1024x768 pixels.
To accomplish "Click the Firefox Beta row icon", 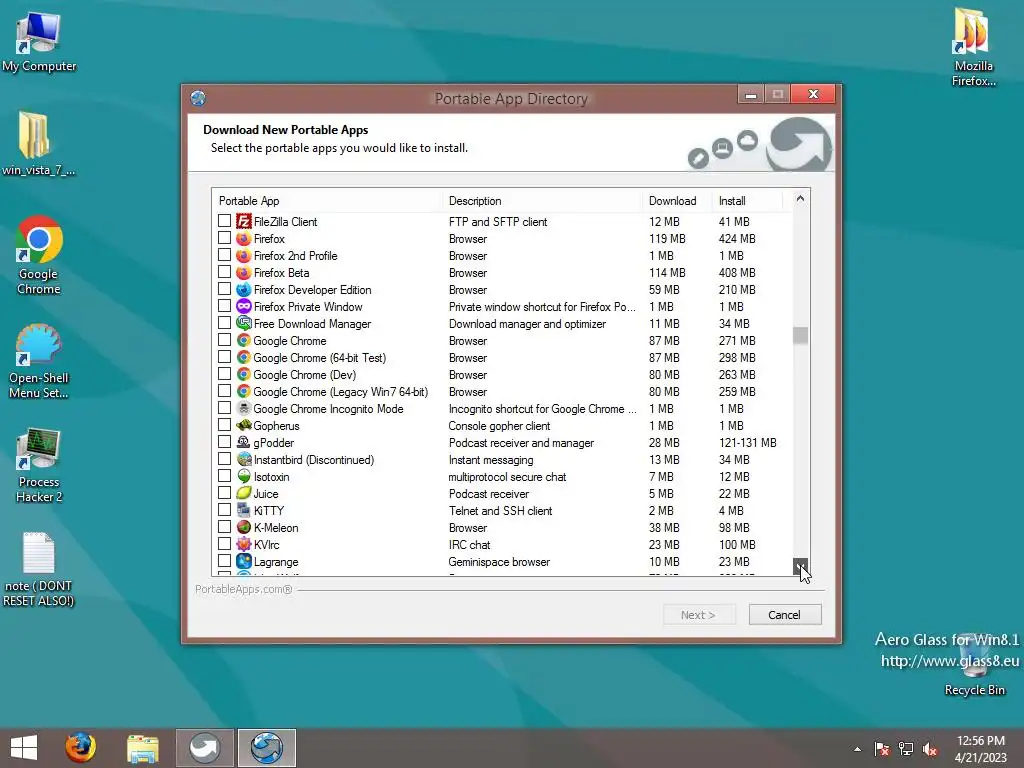I will [244, 272].
